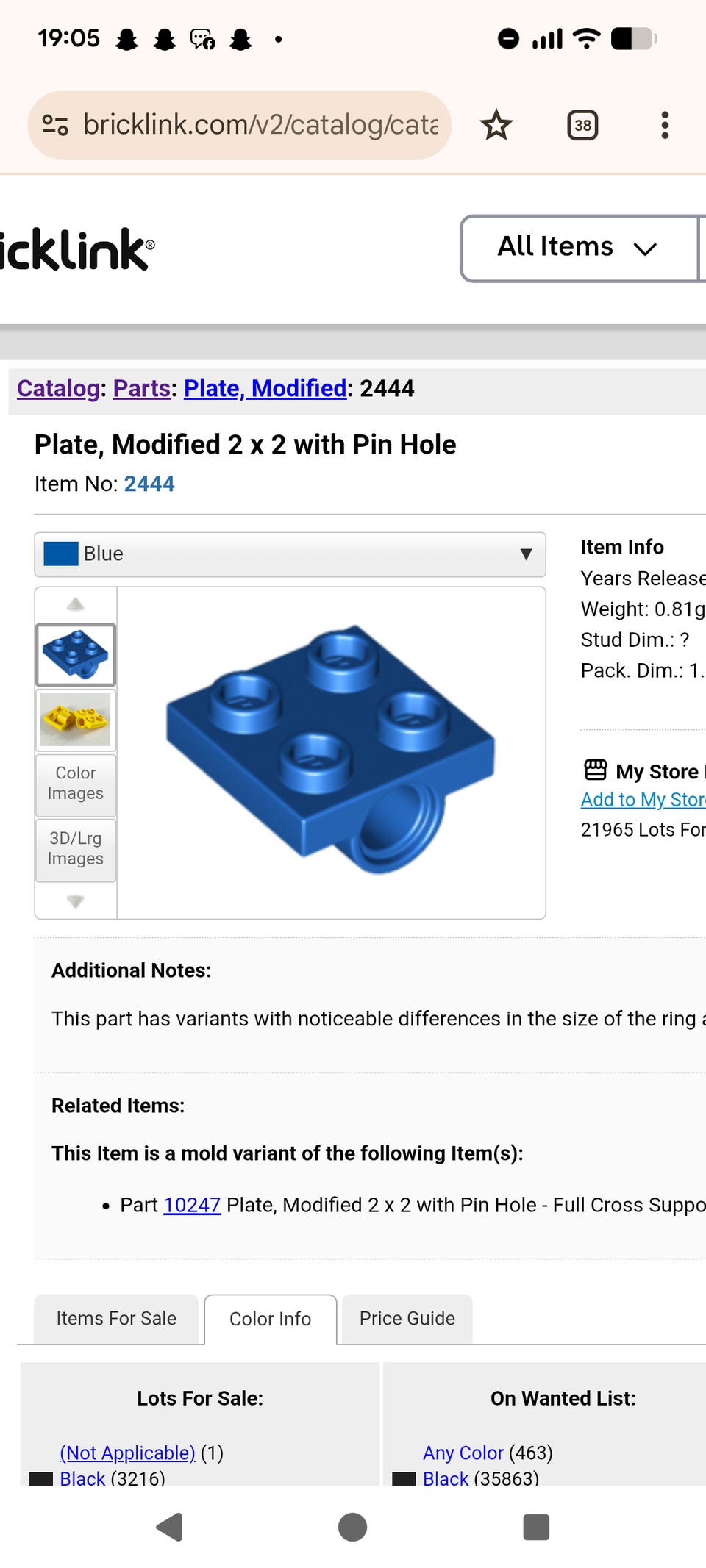706x1568 pixels.
Task: Open the Color Images button
Action: (76, 784)
